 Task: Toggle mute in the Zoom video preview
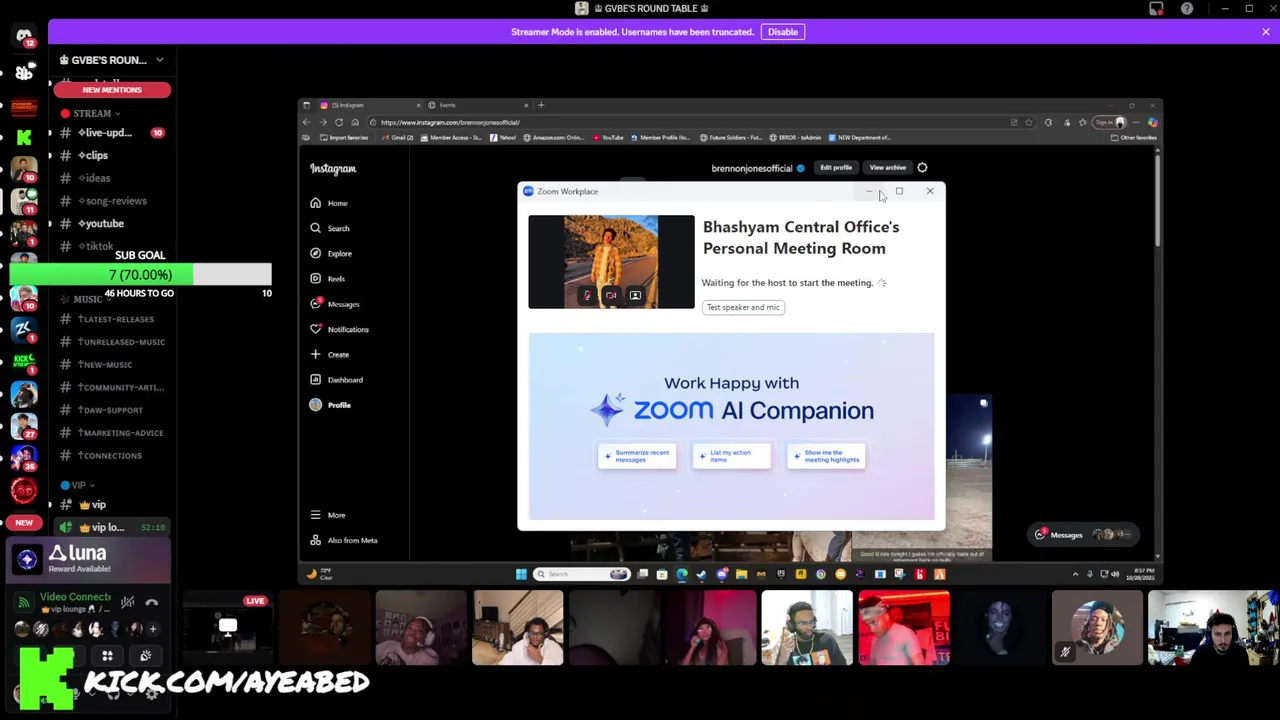click(587, 295)
